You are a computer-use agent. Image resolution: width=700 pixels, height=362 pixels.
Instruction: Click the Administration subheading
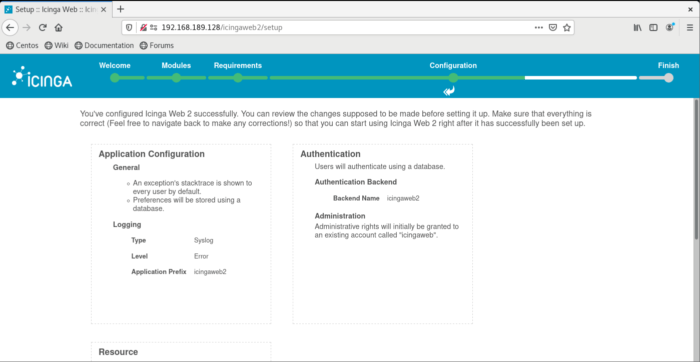coord(340,216)
